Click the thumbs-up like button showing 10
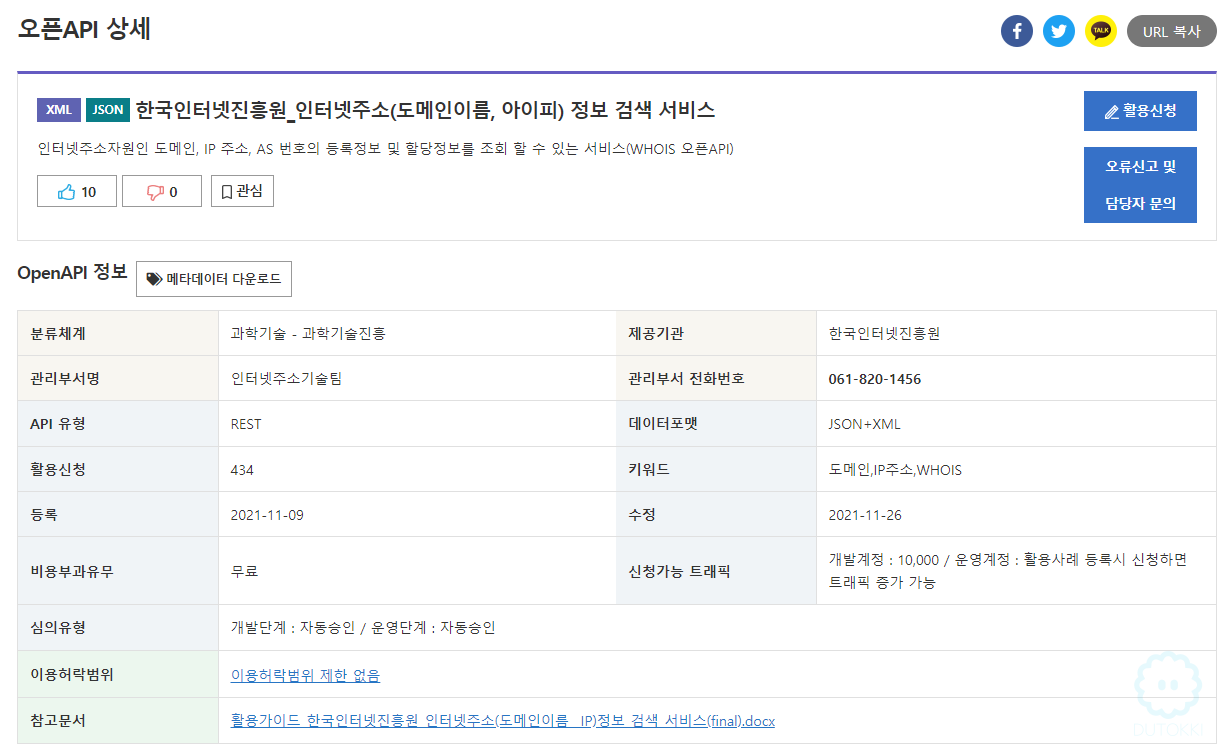Screen dimensions: 1228x755 77,192
